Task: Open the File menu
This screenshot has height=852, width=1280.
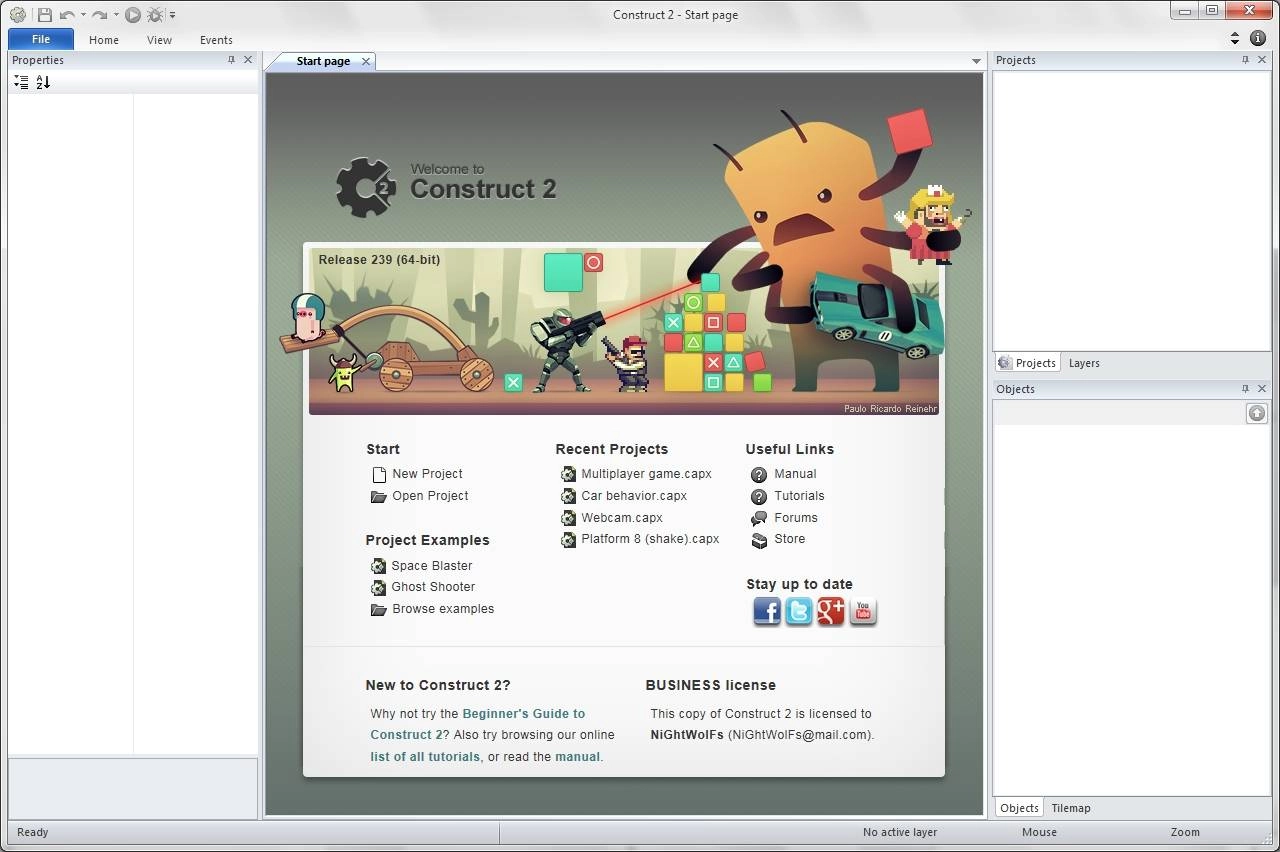Action: coord(41,39)
